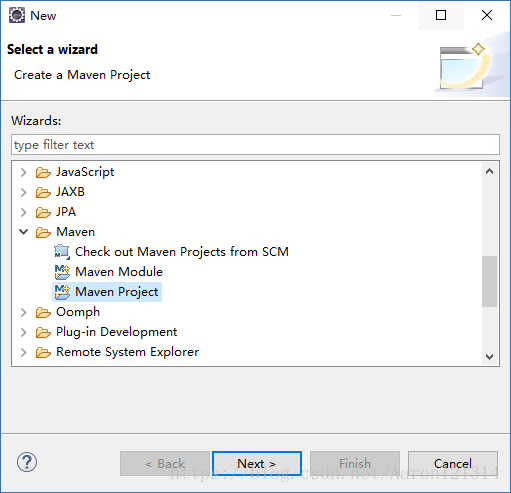Select Check out Maven Projects from SCM
511x493 pixels.
[182, 252]
